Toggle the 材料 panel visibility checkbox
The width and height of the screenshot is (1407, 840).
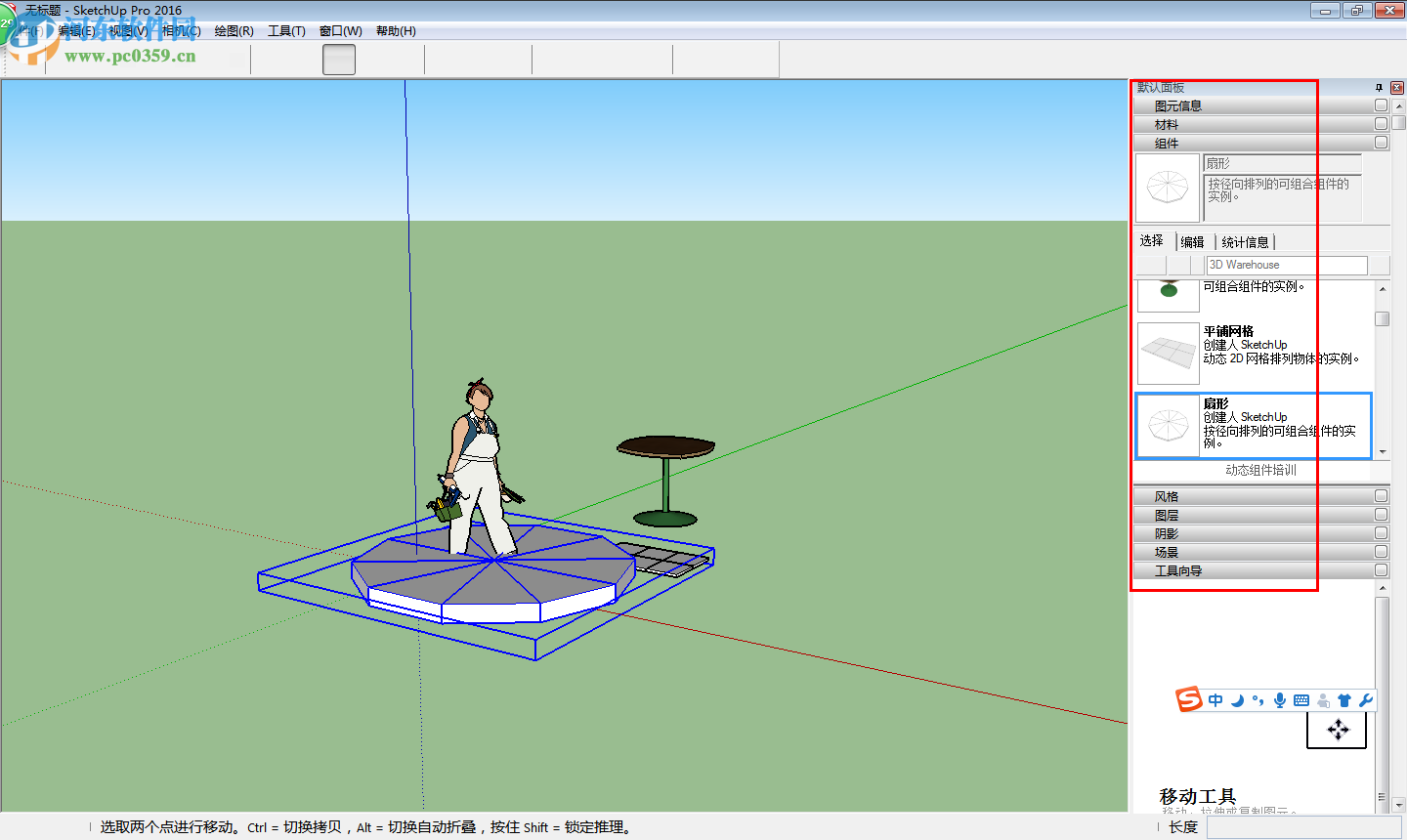tap(1381, 123)
